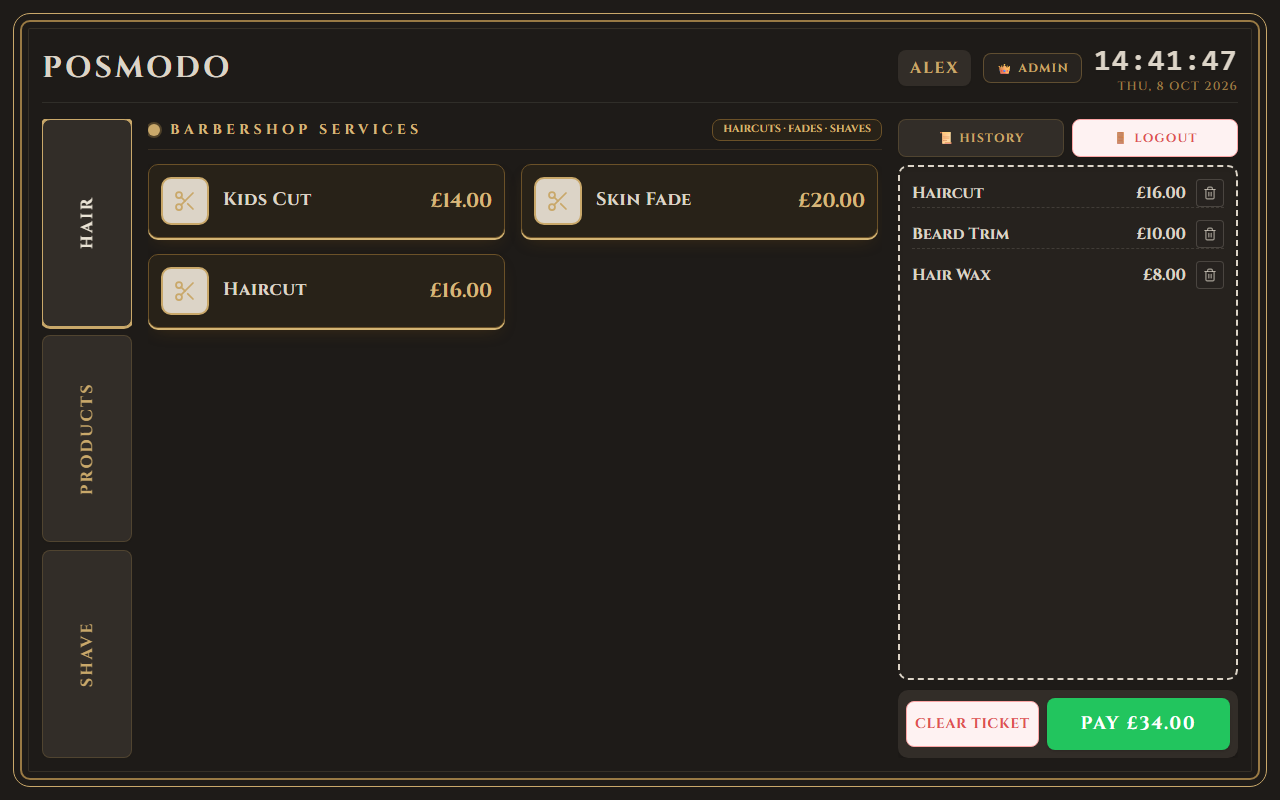Click the £16.00 amount in the ticket
Screen dimensions: 1280x800
click(1161, 193)
